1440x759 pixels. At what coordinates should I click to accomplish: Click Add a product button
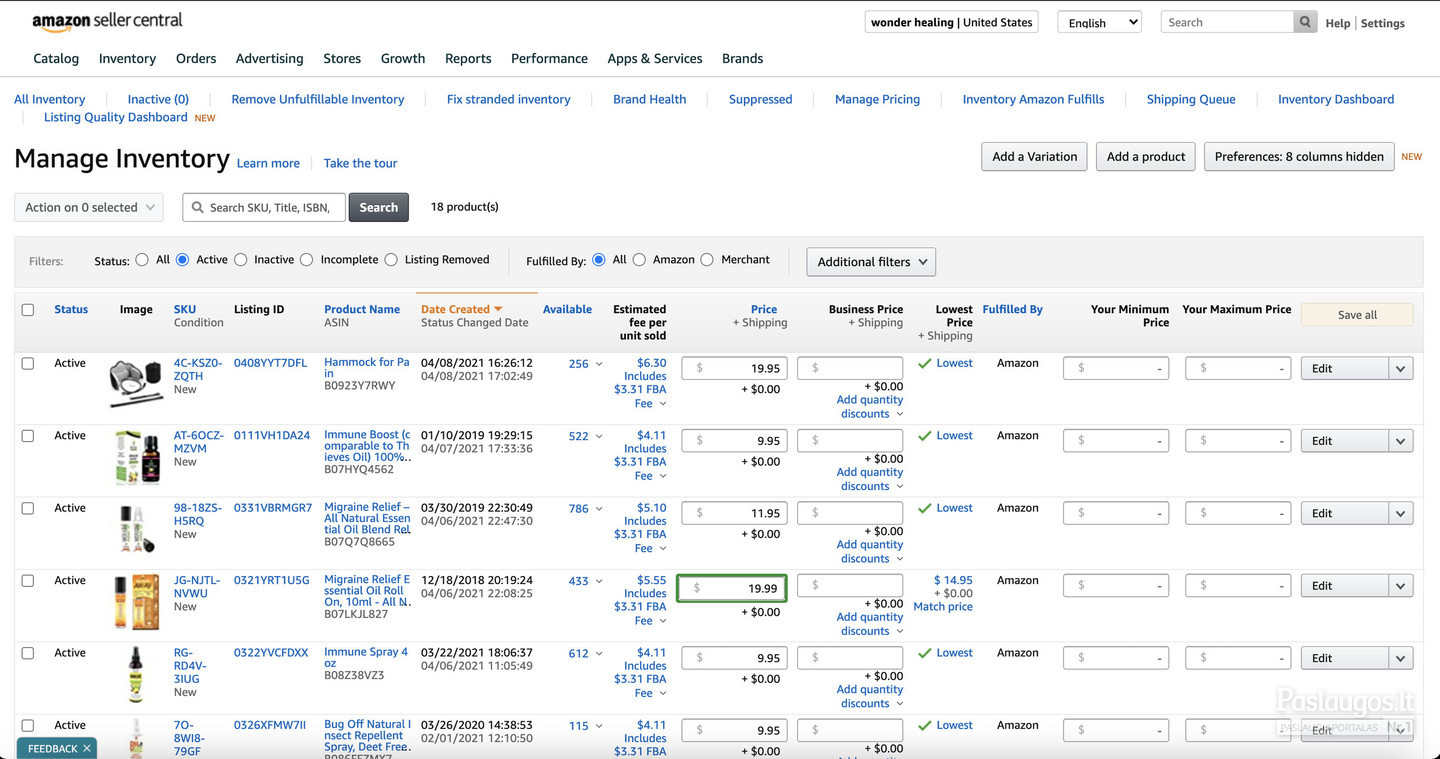(1146, 156)
